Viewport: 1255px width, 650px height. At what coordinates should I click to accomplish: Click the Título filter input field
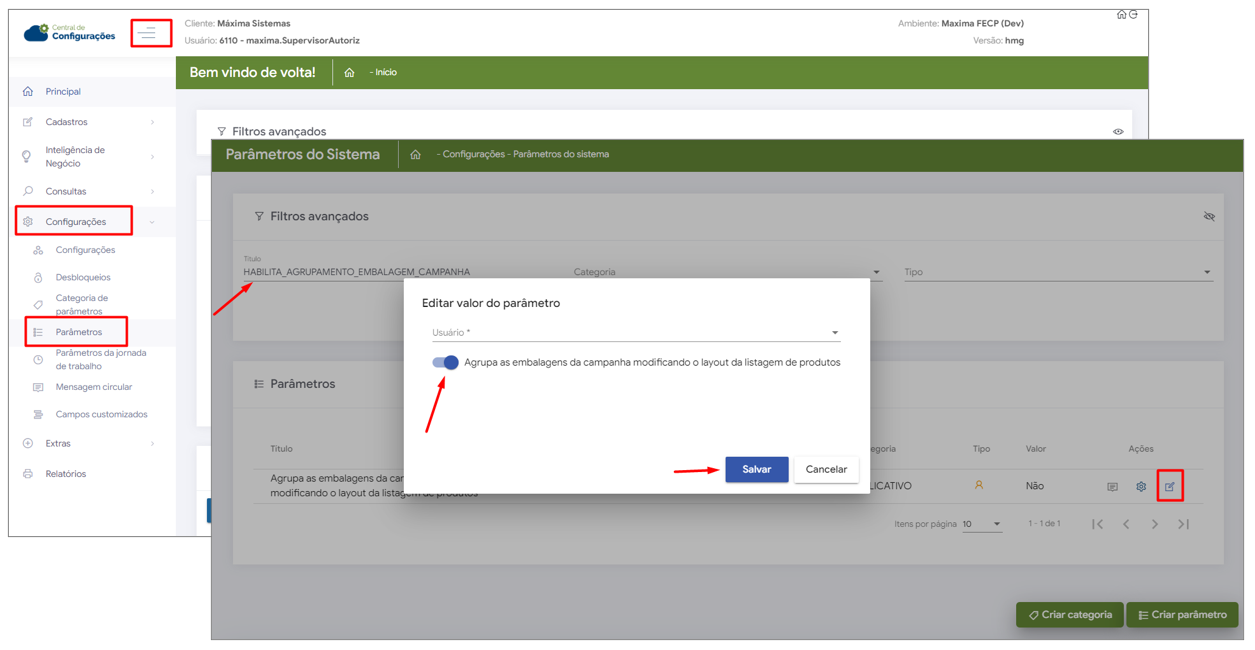click(400, 272)
